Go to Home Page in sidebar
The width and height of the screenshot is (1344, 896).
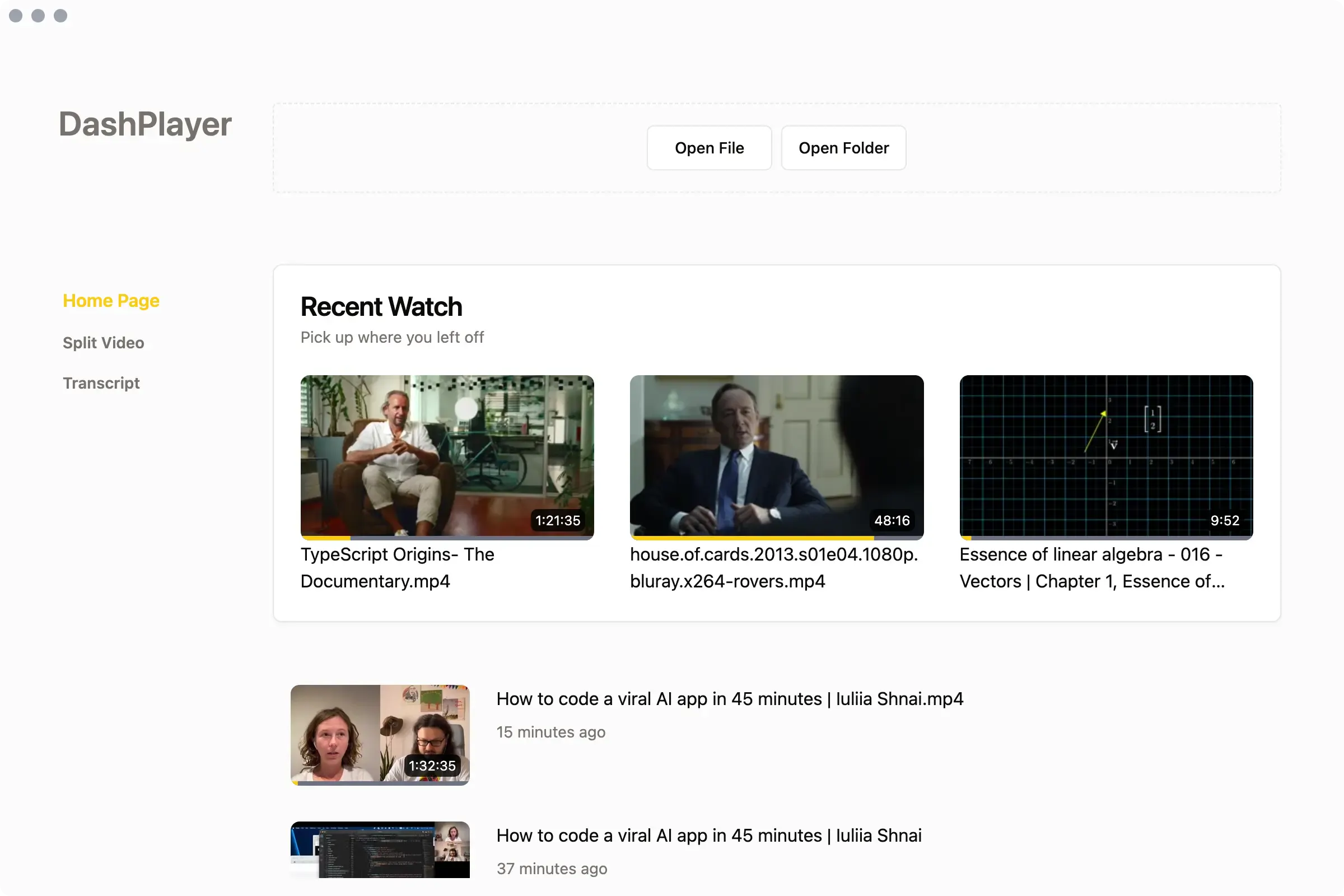(x=111, y=301)
